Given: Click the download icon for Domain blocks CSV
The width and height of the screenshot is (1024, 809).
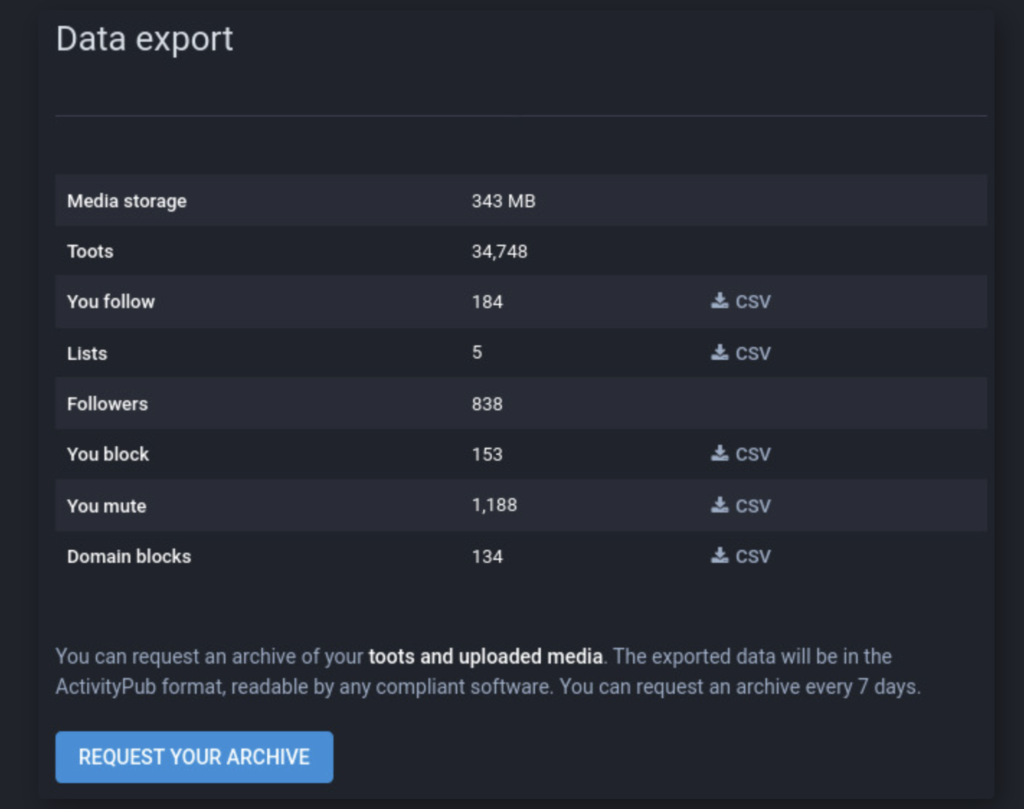Looking at the screenshot, I should pyautogui.click(x=718, y=555).
